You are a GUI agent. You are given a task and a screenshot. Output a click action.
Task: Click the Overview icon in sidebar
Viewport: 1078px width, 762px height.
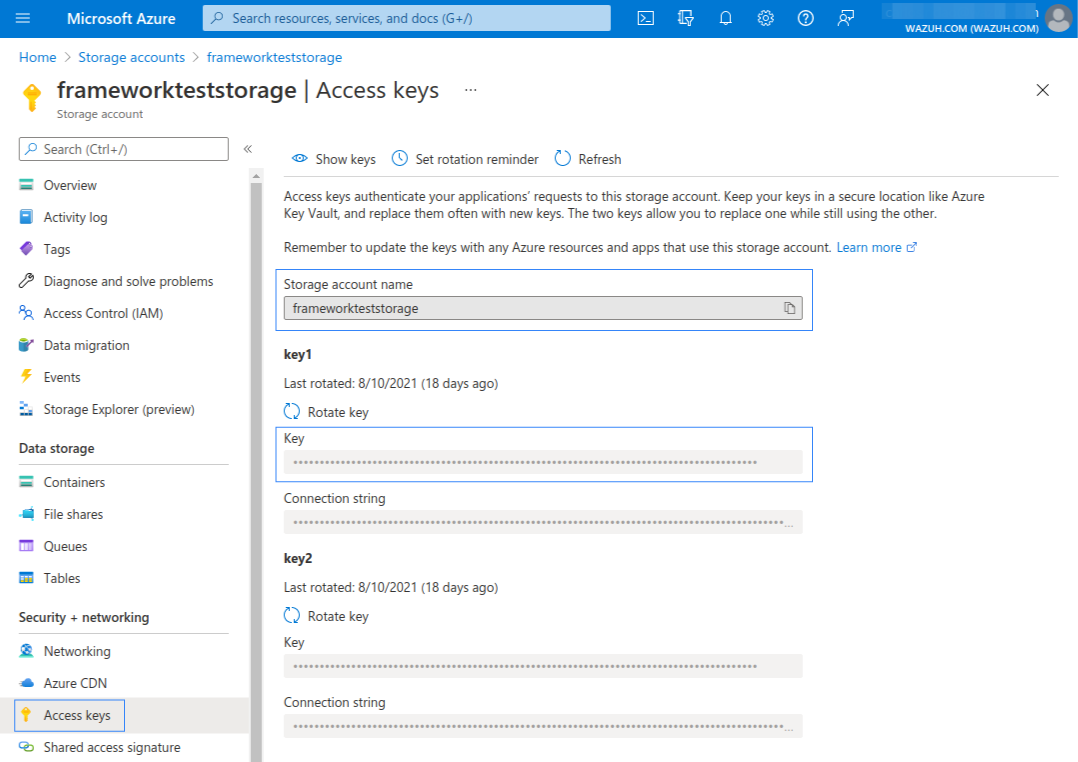26,185
